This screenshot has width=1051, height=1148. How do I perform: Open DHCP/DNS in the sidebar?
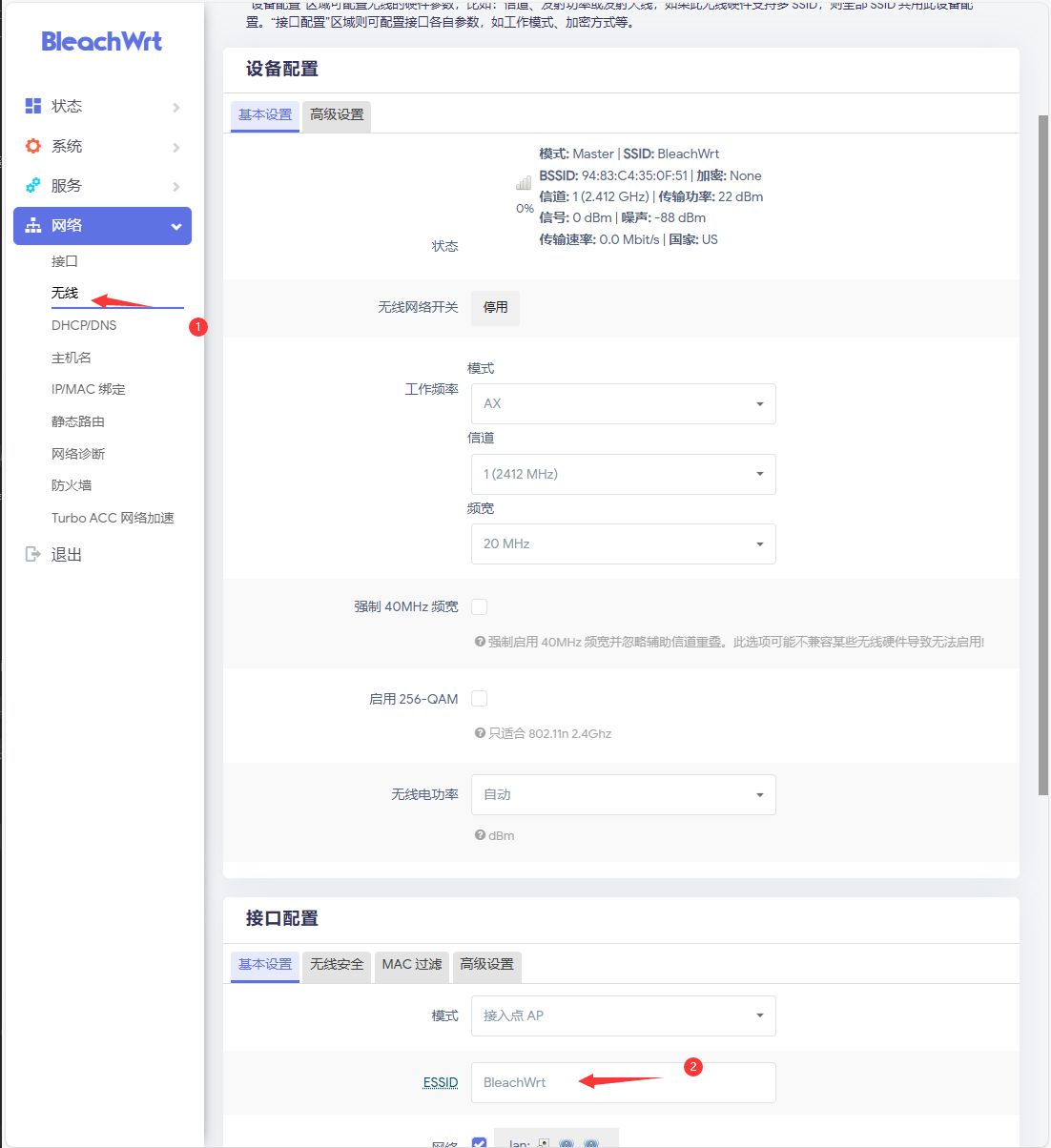coord(84,325)
